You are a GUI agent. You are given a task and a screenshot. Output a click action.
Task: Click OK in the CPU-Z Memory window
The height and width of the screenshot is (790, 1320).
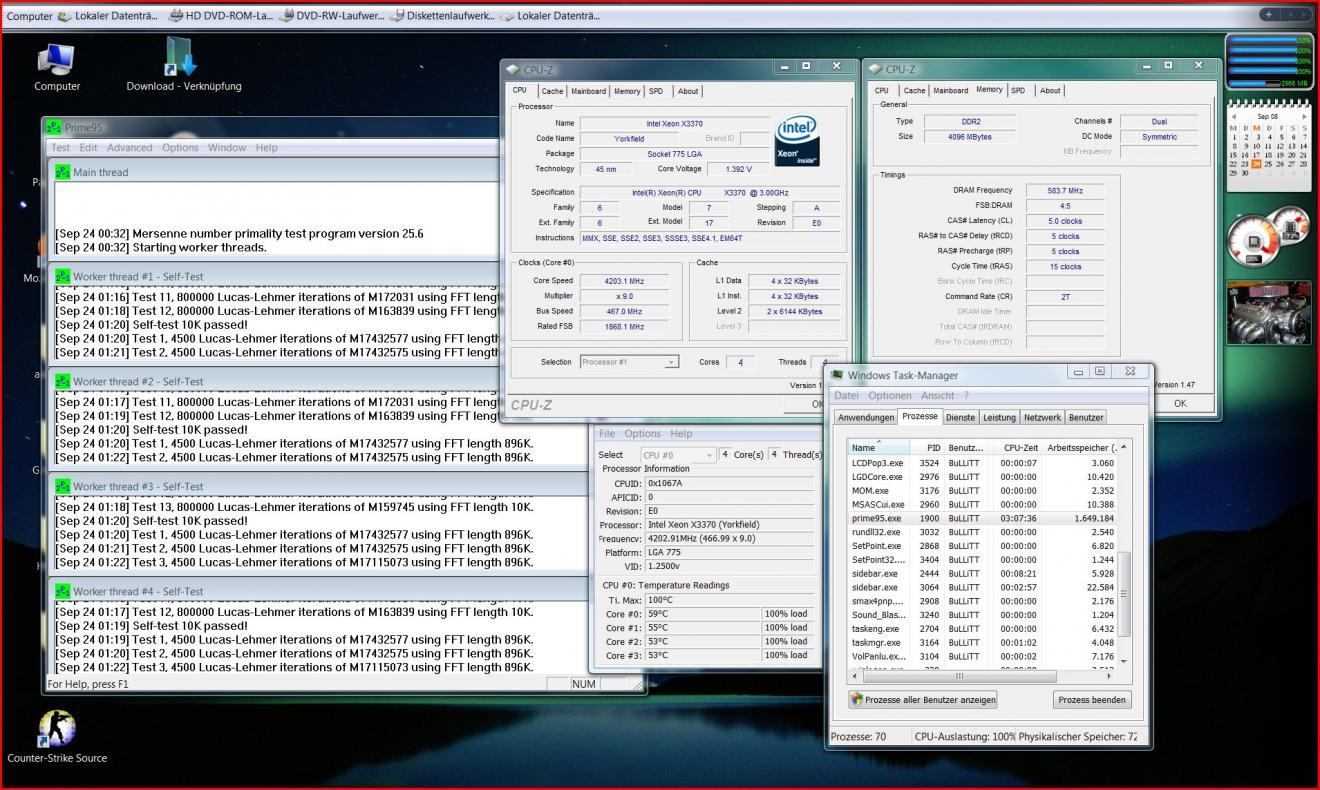1180,404
